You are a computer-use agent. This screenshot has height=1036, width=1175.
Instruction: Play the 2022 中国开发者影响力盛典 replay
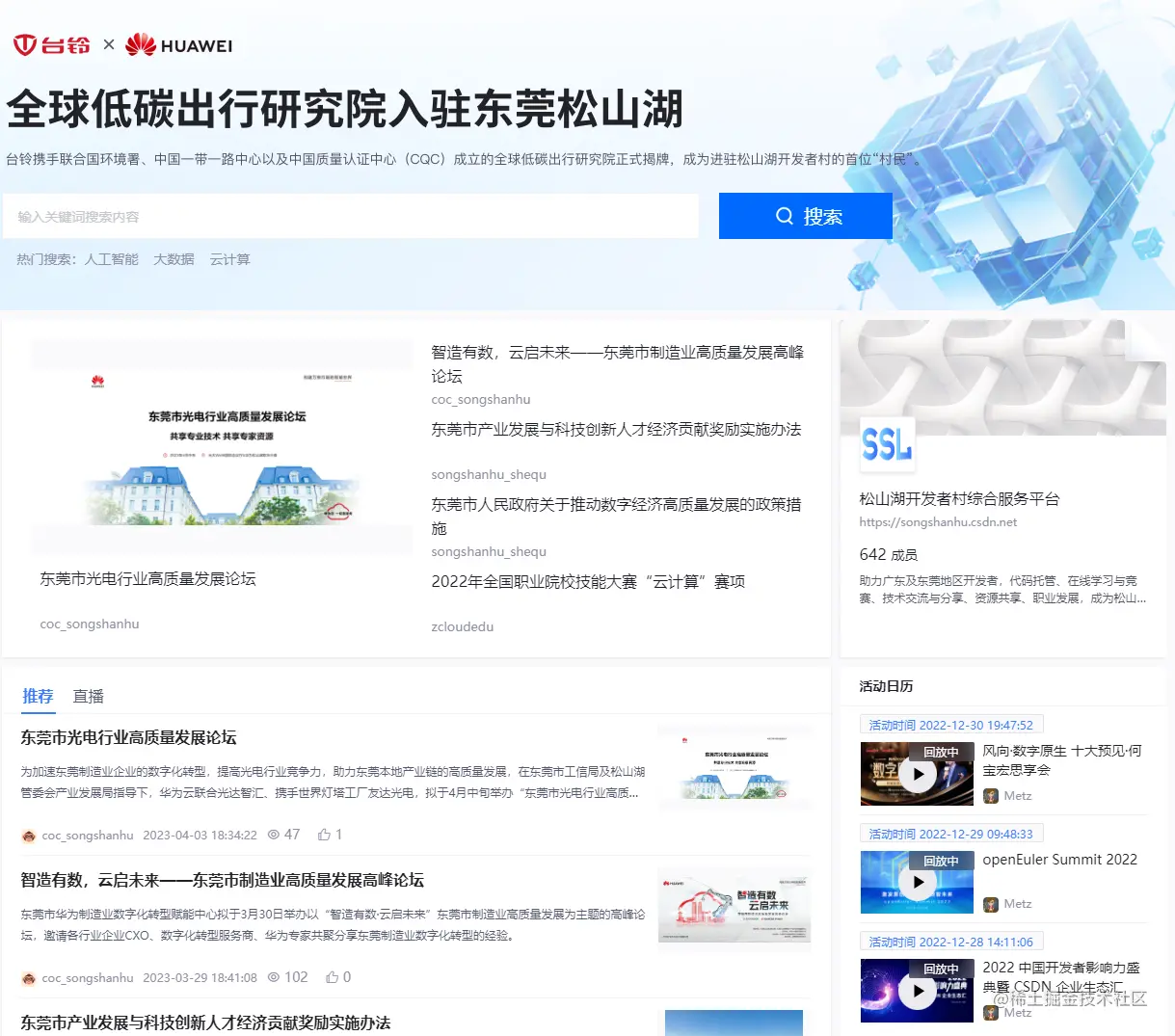coord(918,991)
